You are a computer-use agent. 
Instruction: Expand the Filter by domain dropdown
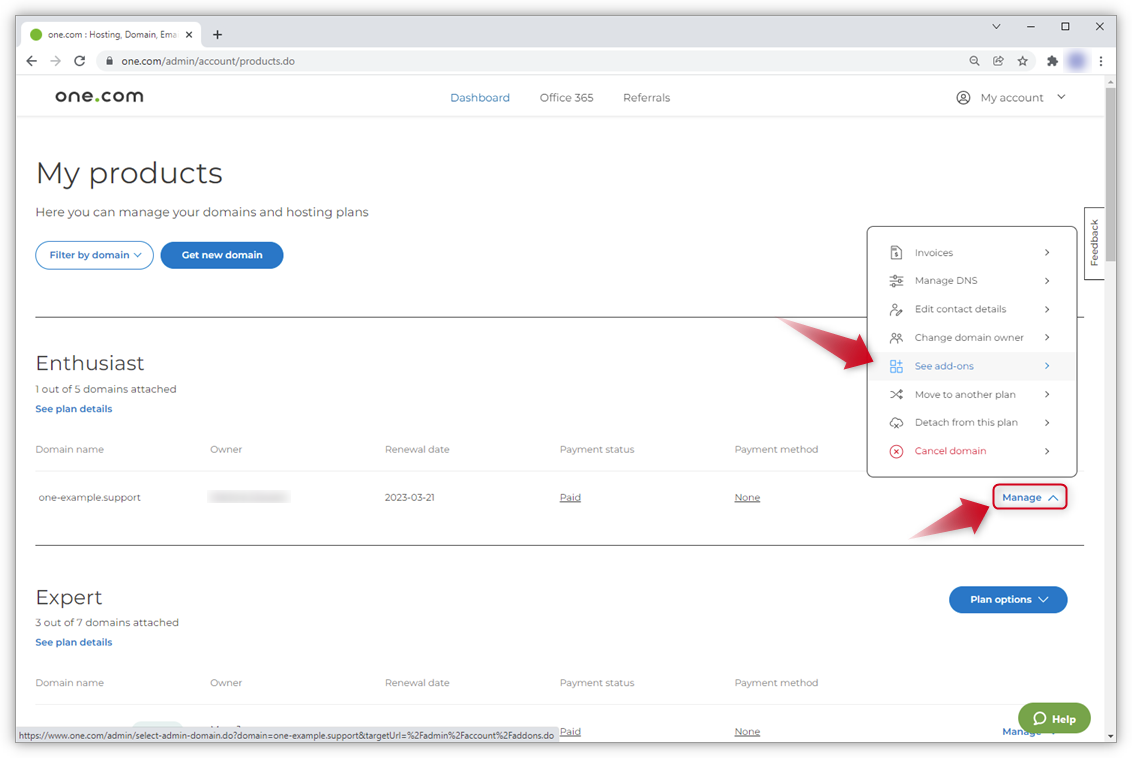point(95,255)
